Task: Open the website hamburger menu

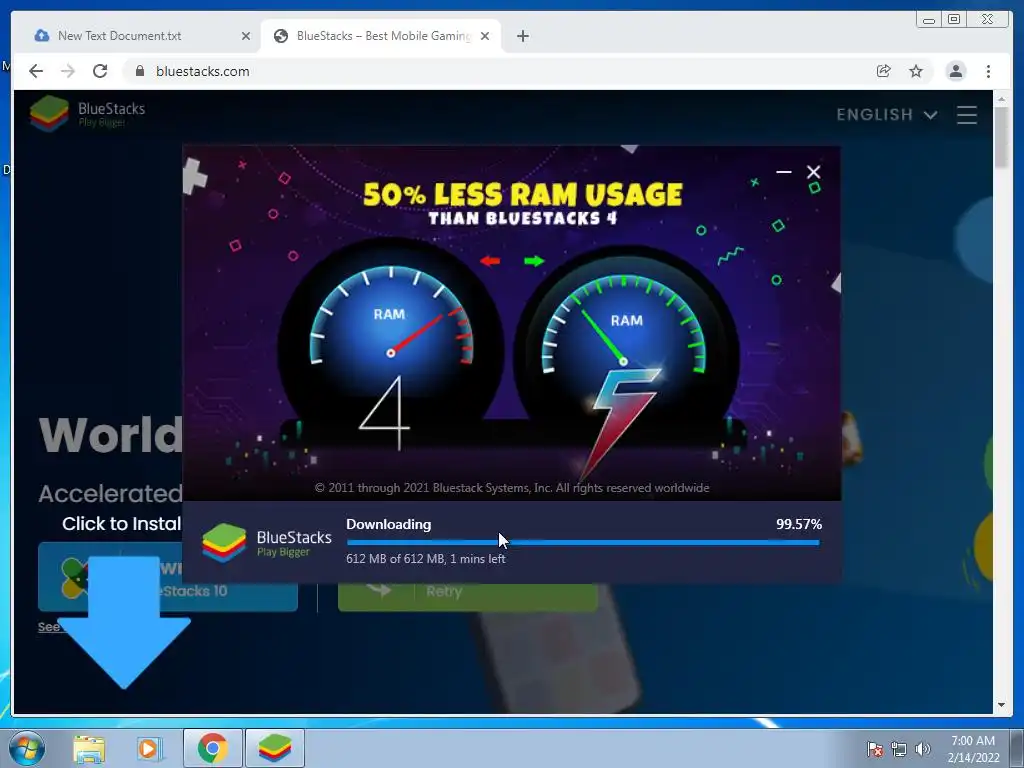Action: pyautogui.click(x=967, y=115)
